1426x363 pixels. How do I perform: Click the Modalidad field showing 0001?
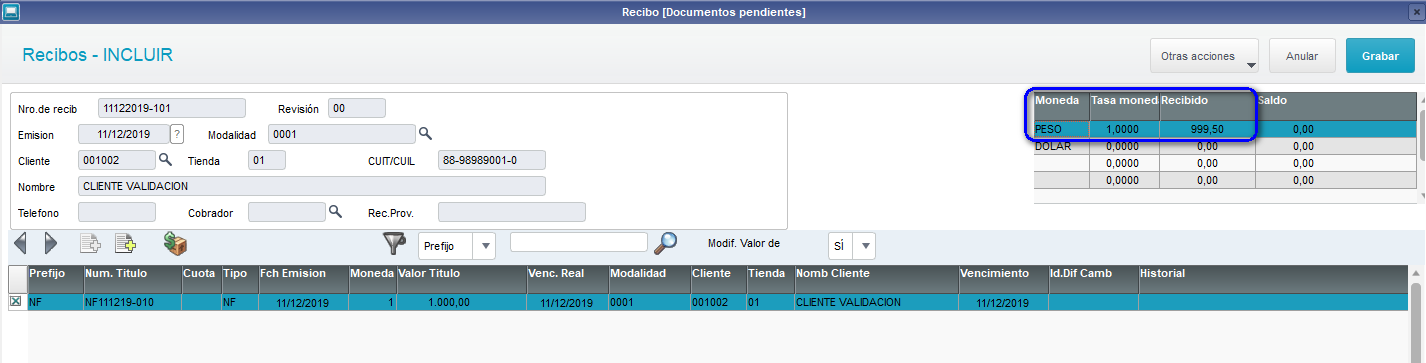(343, 134)
